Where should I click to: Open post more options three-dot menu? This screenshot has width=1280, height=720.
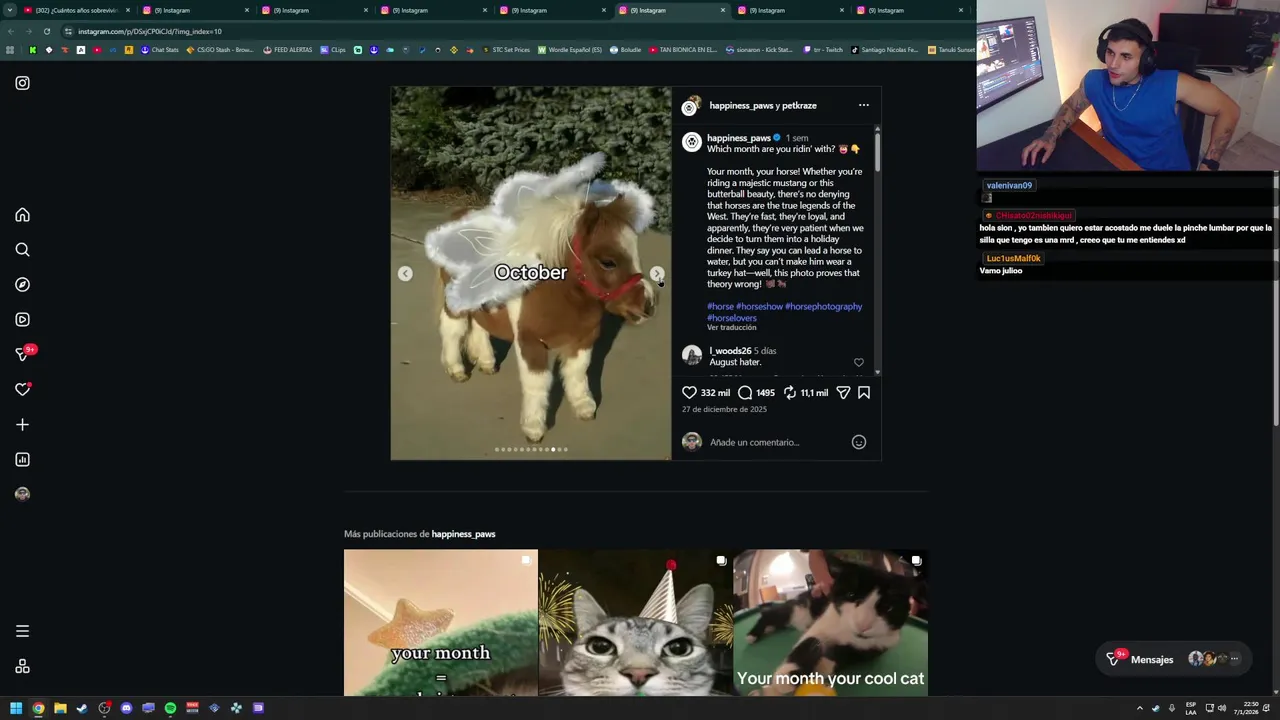coord(864,105)
